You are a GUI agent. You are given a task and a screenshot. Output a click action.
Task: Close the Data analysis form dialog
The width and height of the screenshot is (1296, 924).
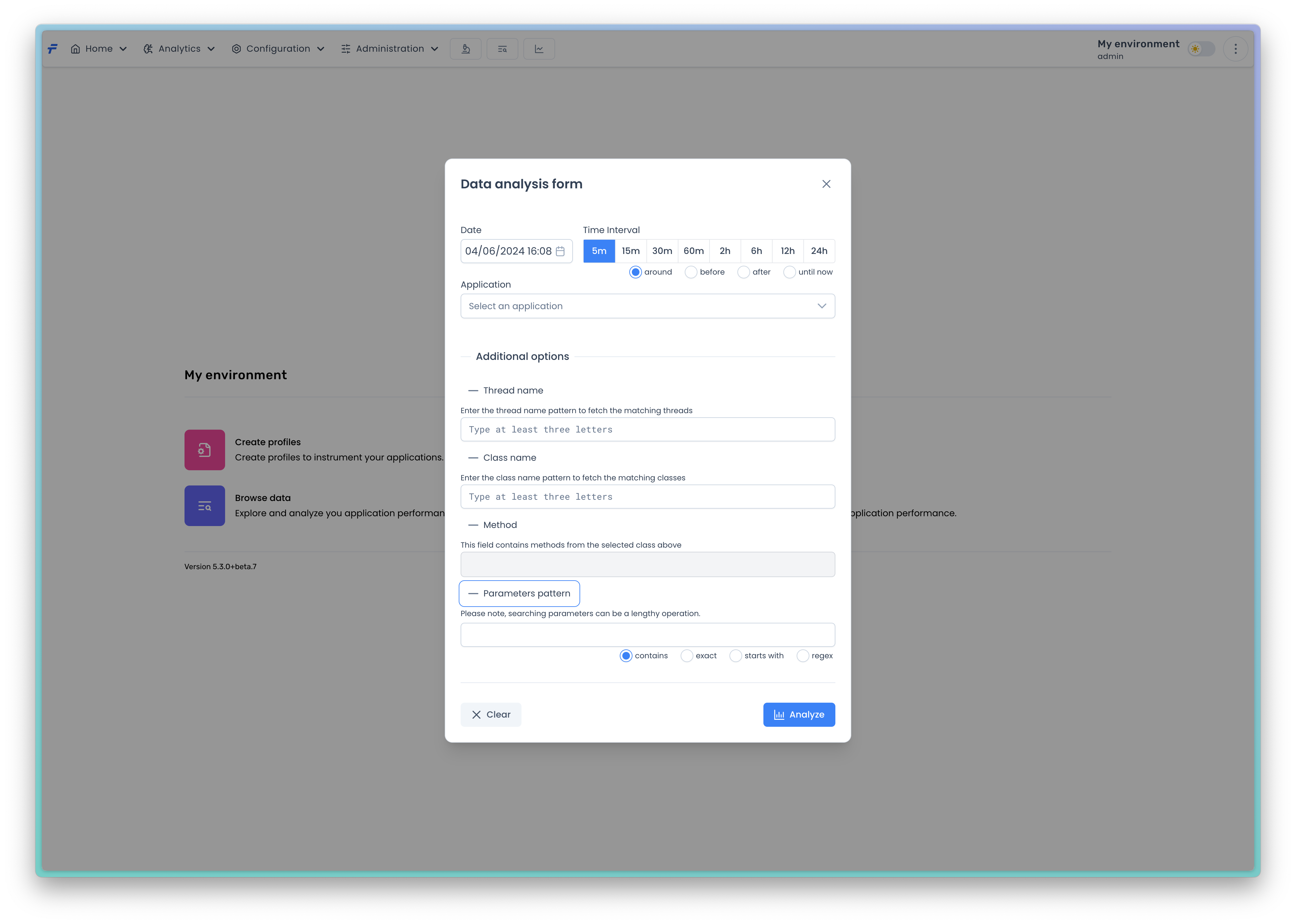pyautogui.click(x=826, y=184)
